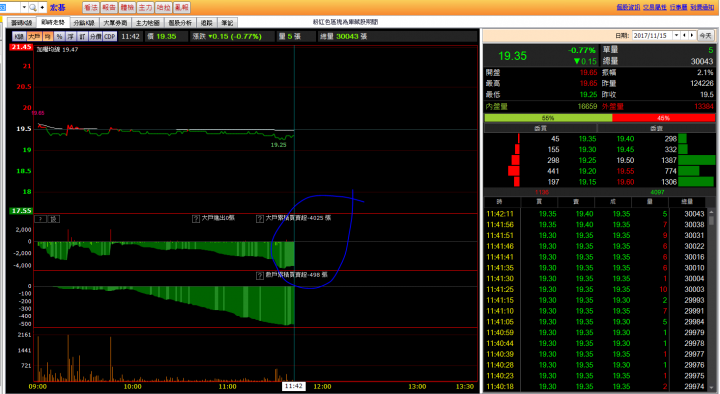Click the bid price 19.20 with volume 441
The image size is (720, 394).
pyautogui.click(x=587, y=171)
